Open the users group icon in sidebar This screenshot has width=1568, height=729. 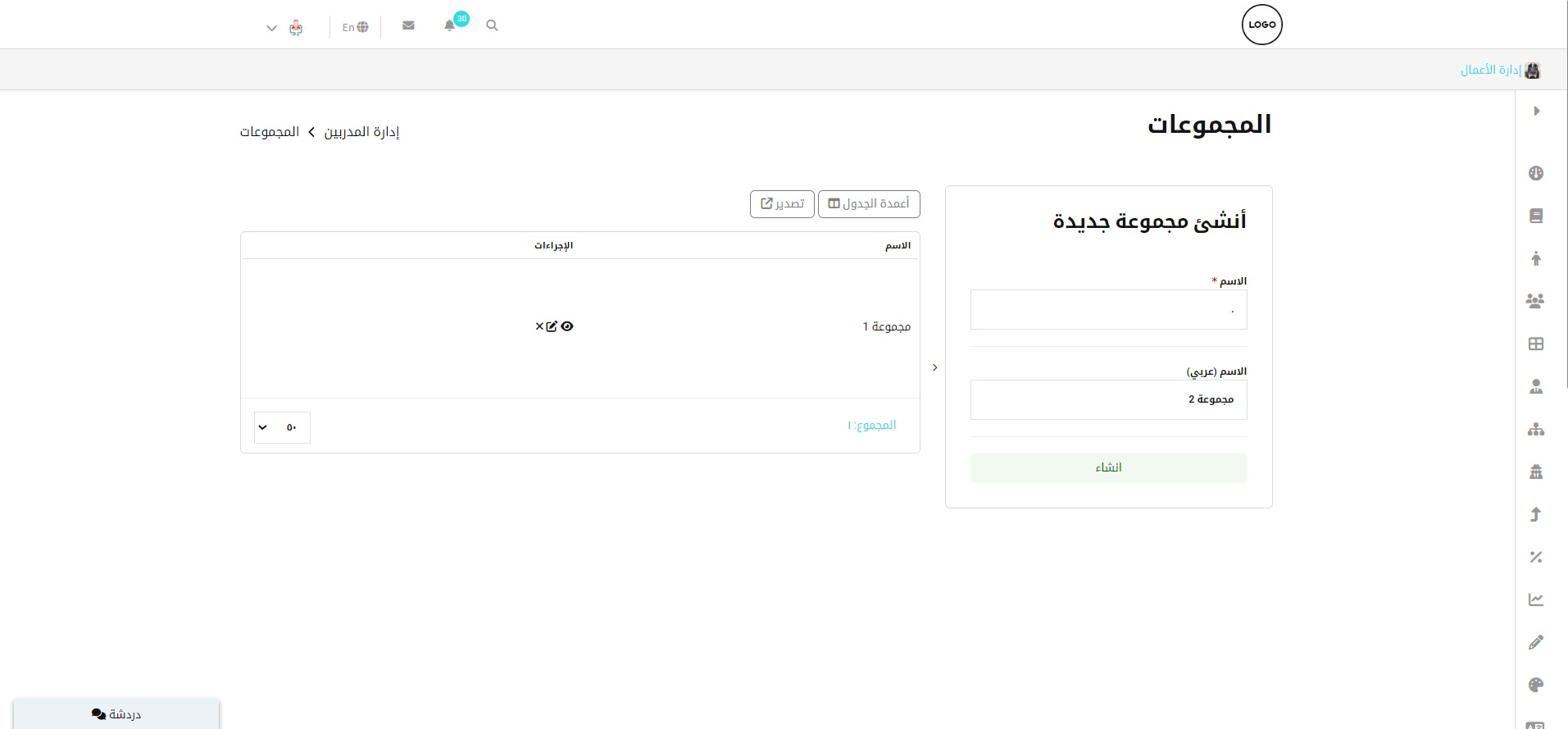pyautogui.click(x=1535, y=301)
